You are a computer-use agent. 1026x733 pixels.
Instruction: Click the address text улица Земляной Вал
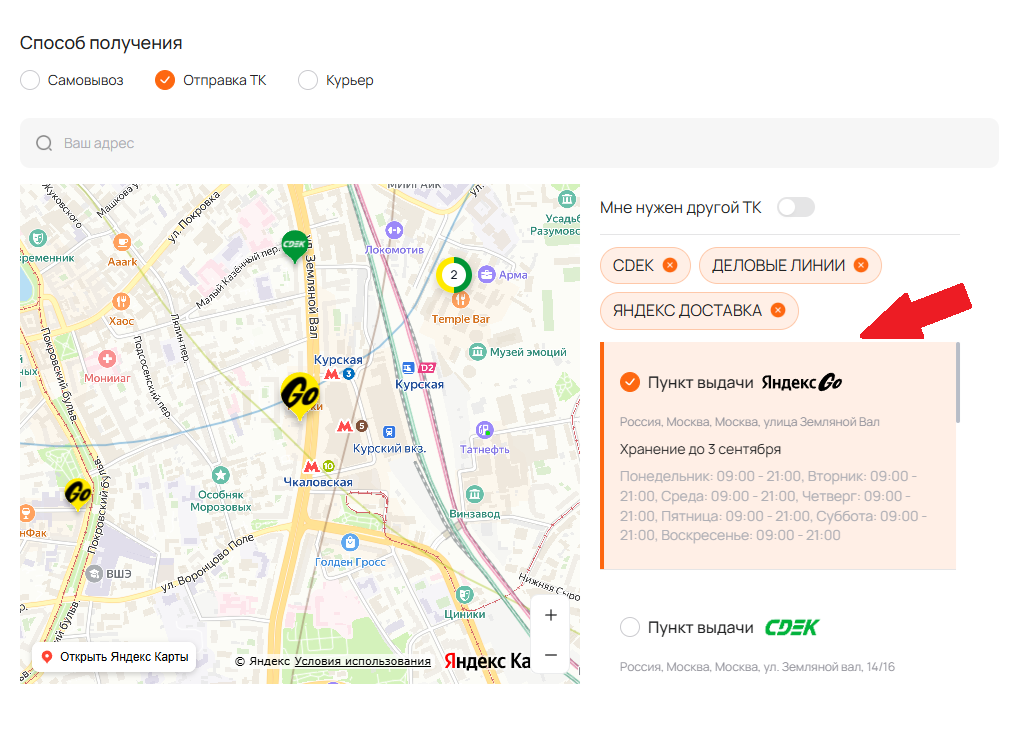click(x=821, y=422)
